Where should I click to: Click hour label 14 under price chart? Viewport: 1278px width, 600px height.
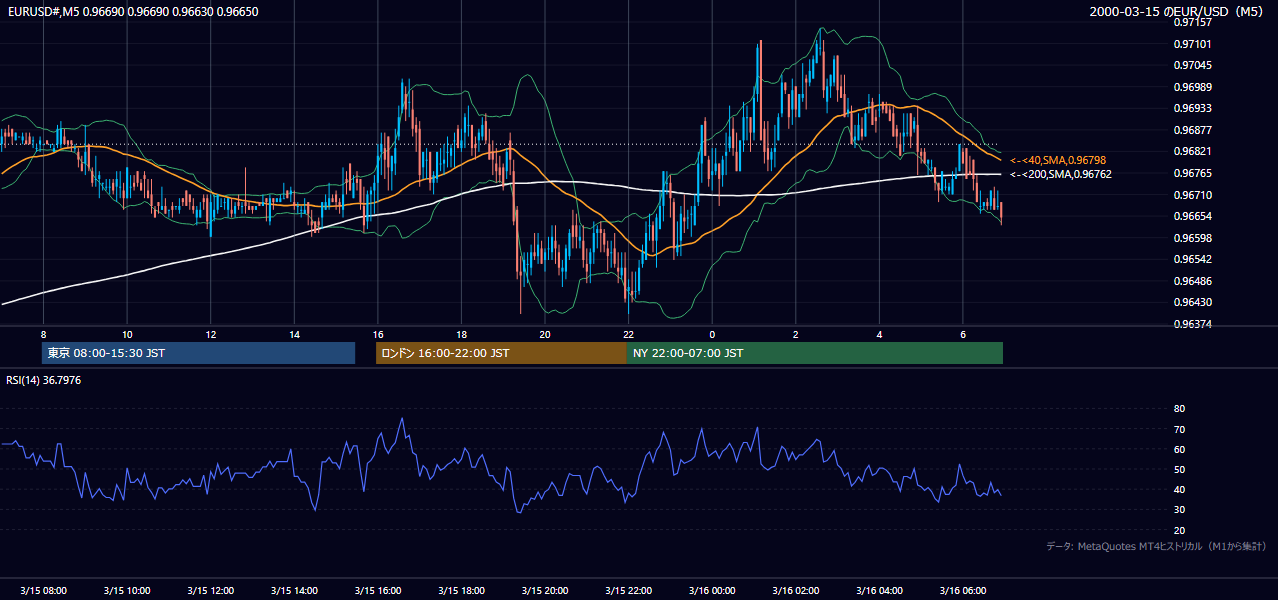[294, 334]
